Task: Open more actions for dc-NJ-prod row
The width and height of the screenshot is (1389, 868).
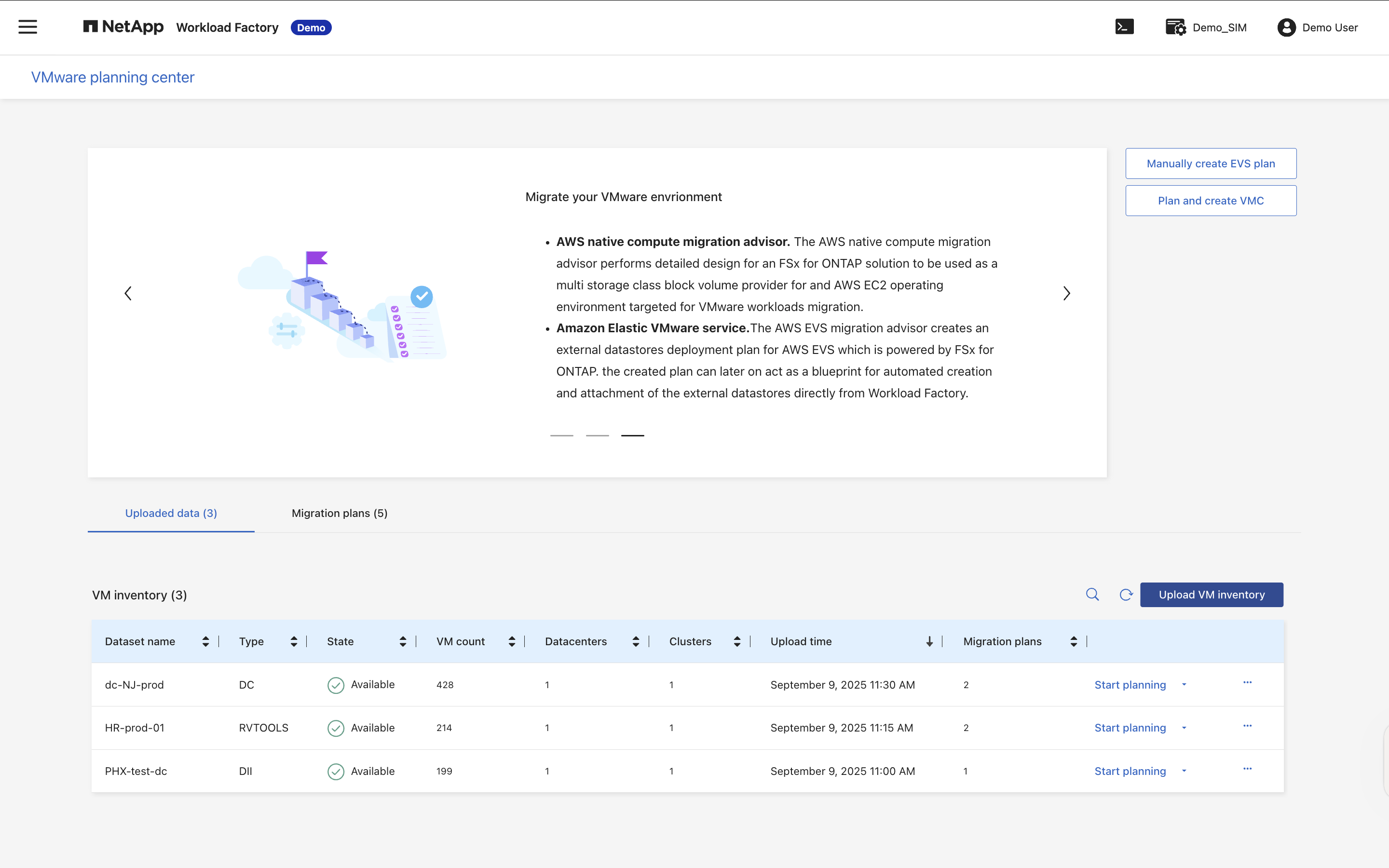Action: point(1247,682)
